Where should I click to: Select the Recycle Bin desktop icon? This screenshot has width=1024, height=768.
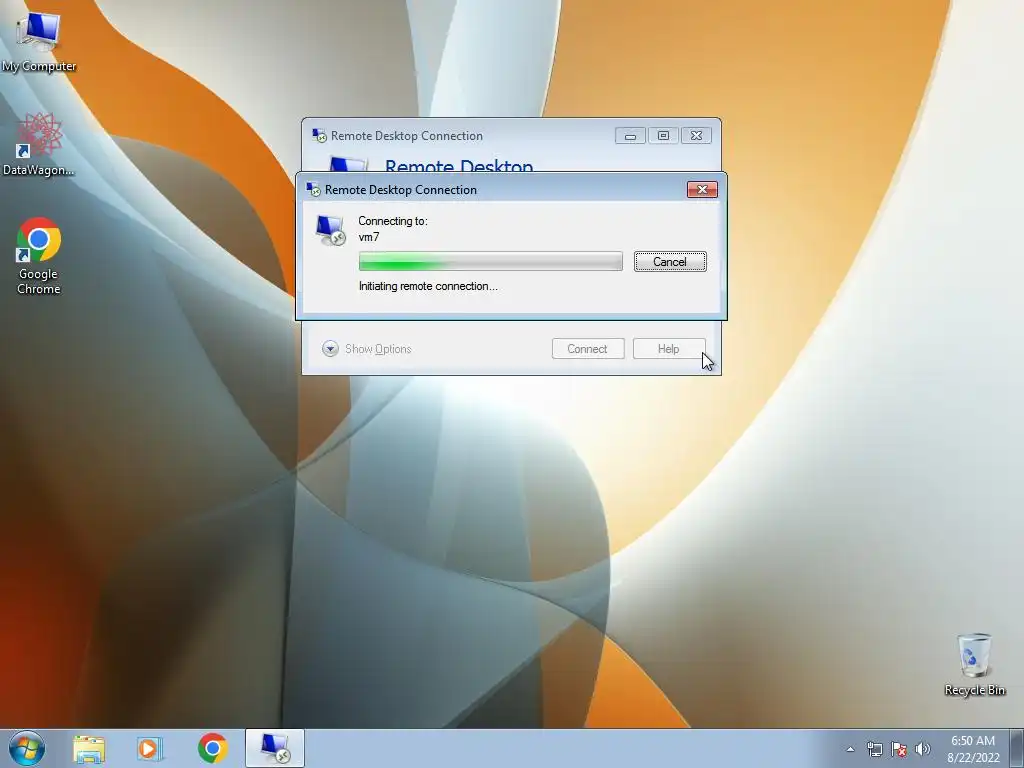tap(974, 664)
